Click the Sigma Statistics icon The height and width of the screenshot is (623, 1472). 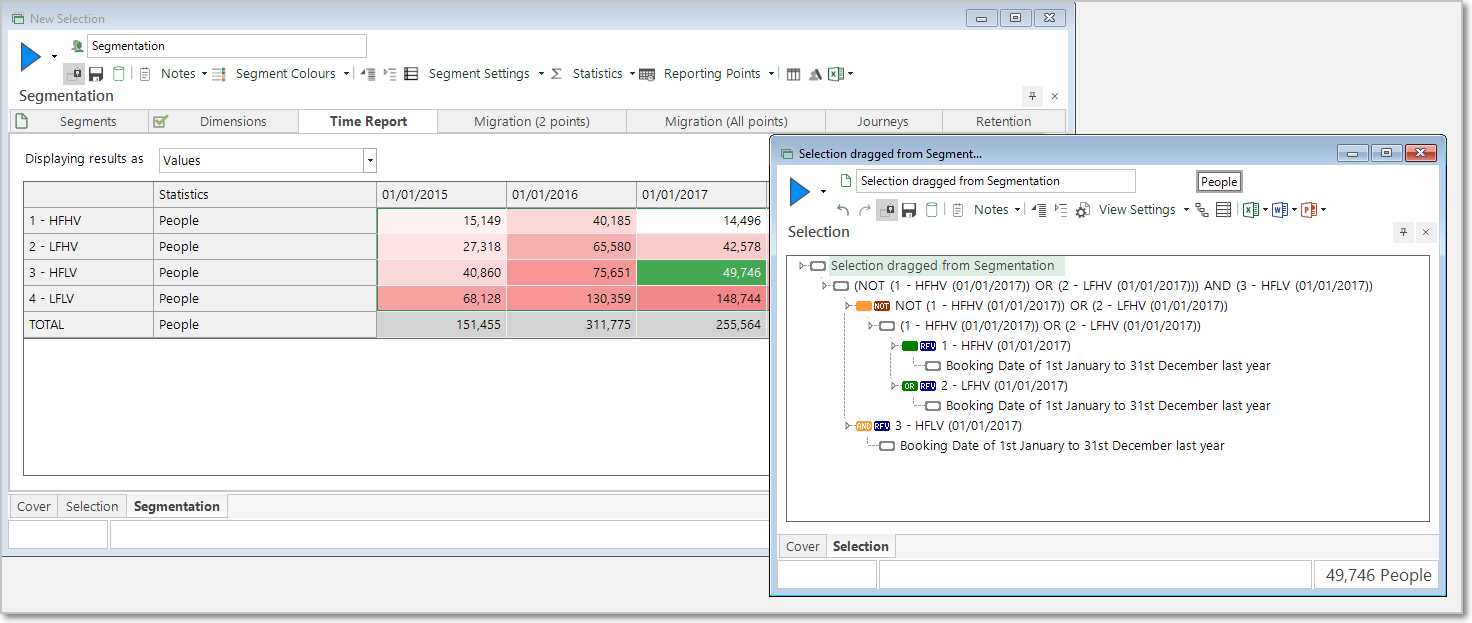pos(556,74)
